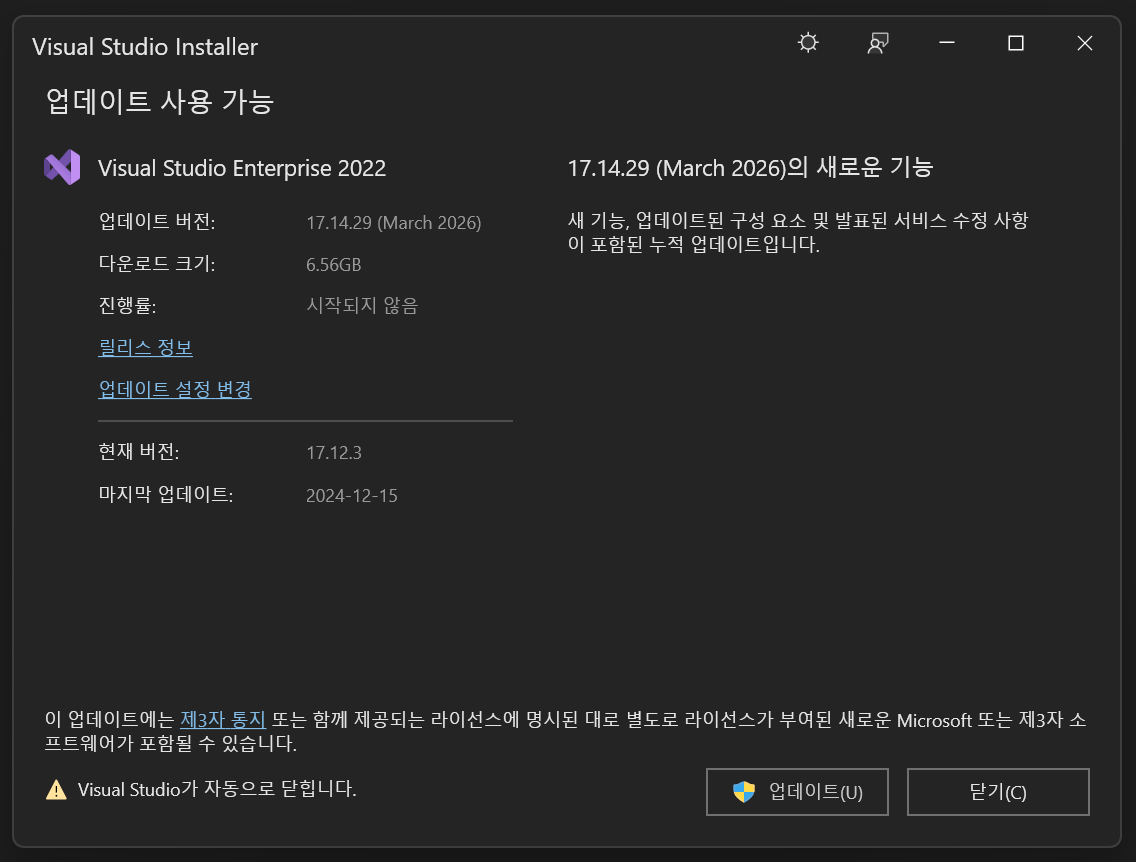Image resolution: width=1136 pixels, height=862 pixels.
Task: Click the update version 17.14.29 (March 2026) value
Action: point(393,222)
